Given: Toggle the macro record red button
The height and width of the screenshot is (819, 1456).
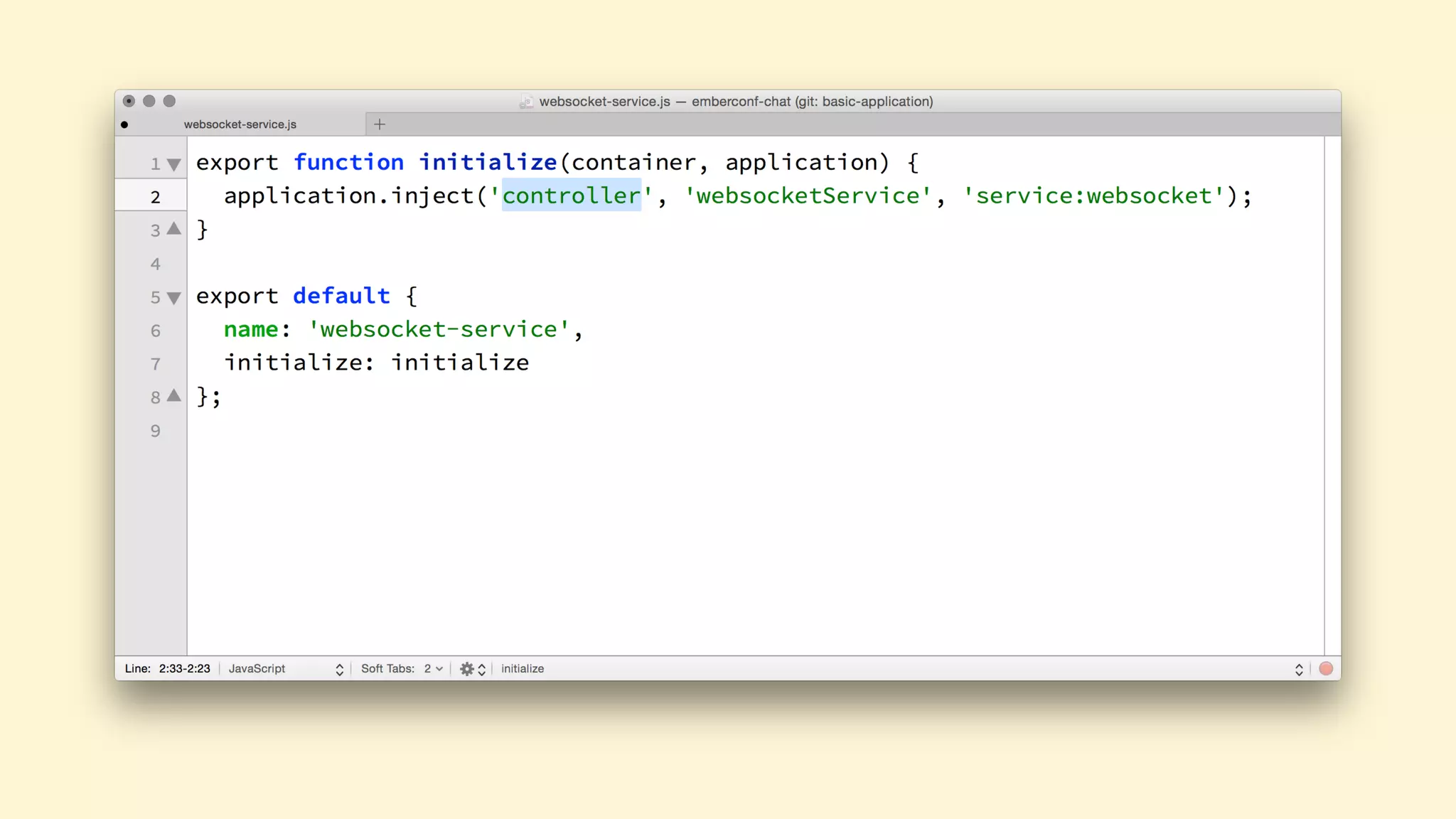Looking at the screenshot, I should point(1326,668).
